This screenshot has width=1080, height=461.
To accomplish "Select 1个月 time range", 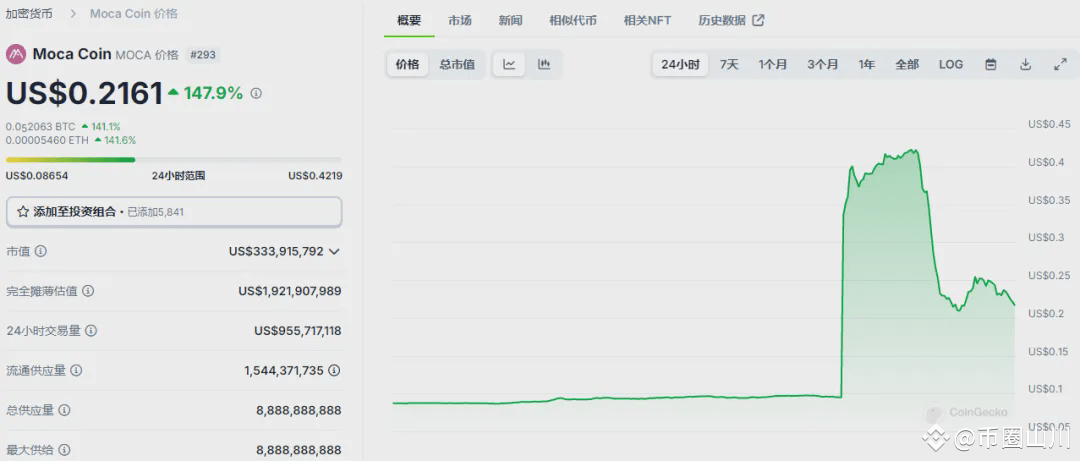I will click(x=773, y=65).
